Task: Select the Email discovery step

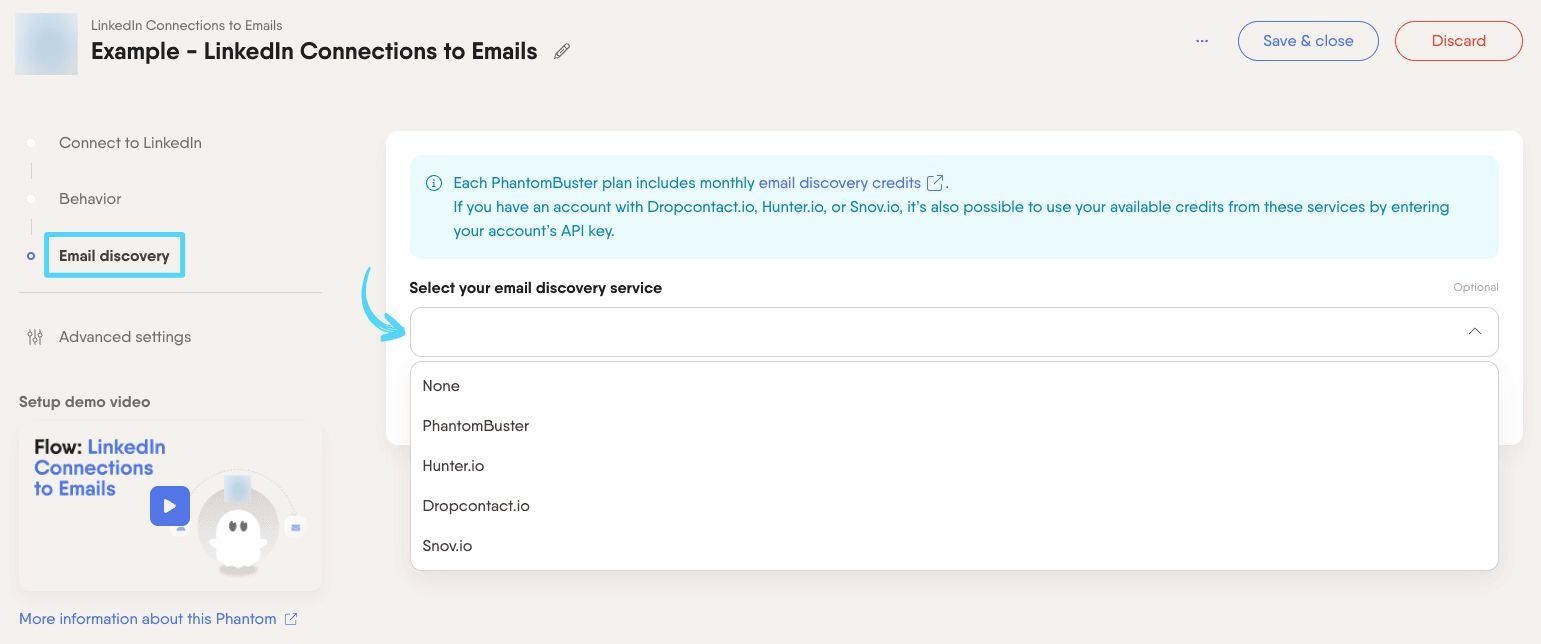Action: point(114,256)
